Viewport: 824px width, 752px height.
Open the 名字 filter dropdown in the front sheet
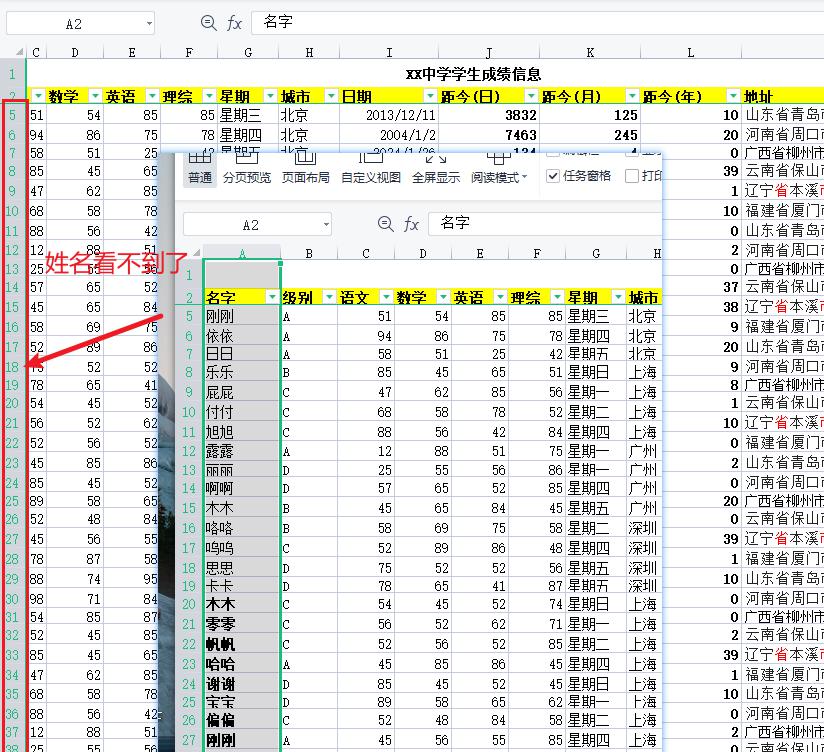click(x=272, y=297)
